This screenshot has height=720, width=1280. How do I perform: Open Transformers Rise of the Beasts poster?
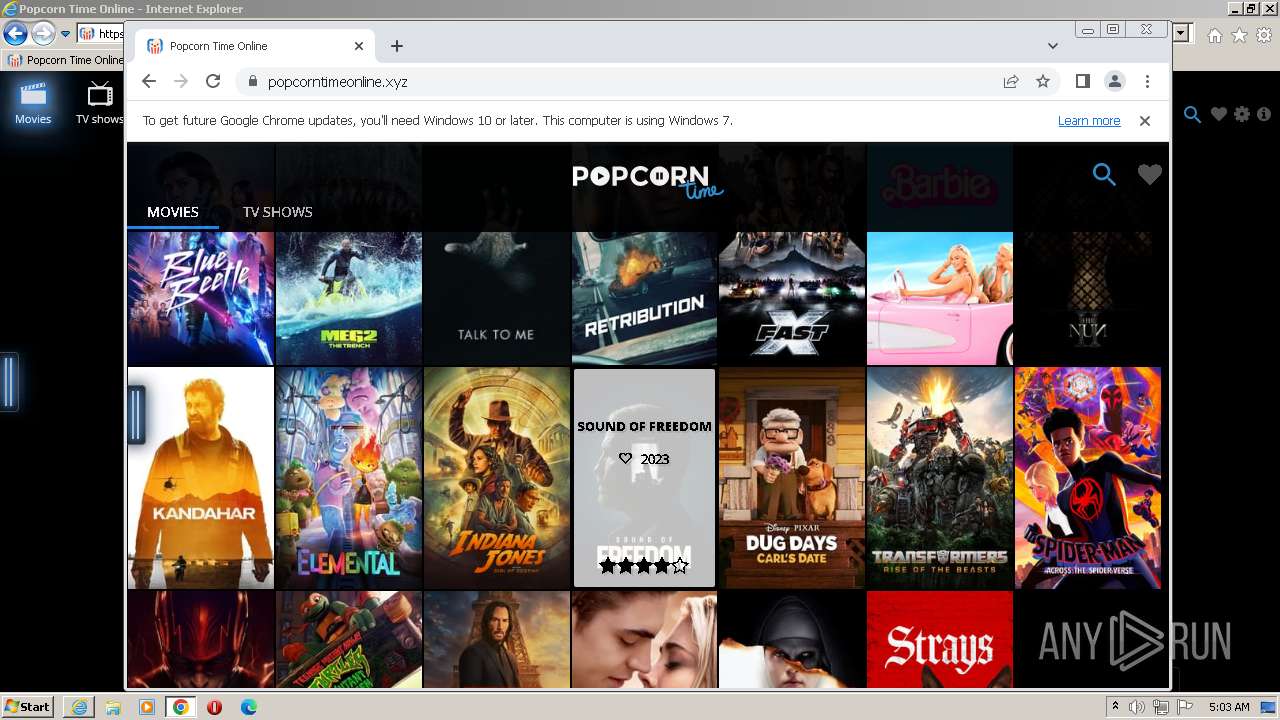click(940, 478)
